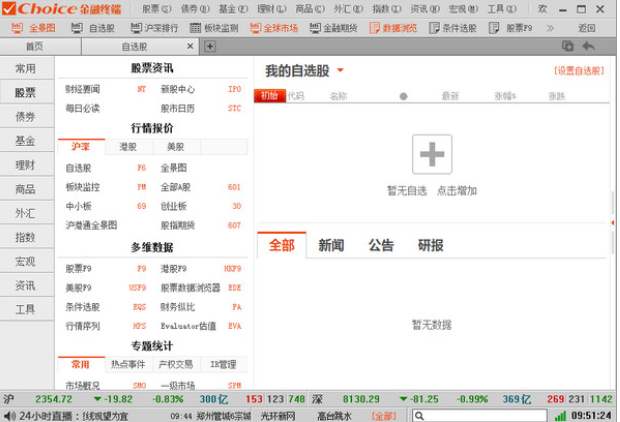
Task: Switch to 全部 news tab
Action: pos(282,245)
